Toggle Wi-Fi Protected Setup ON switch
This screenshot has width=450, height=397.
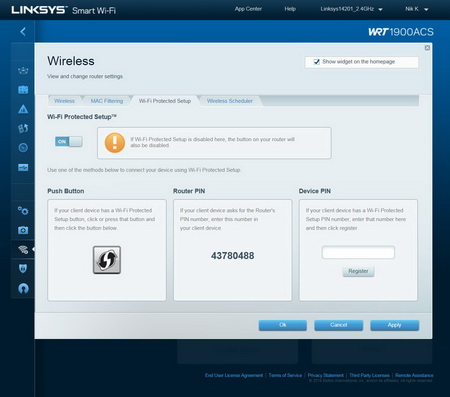pyautogui.click(x=68, y=142)
